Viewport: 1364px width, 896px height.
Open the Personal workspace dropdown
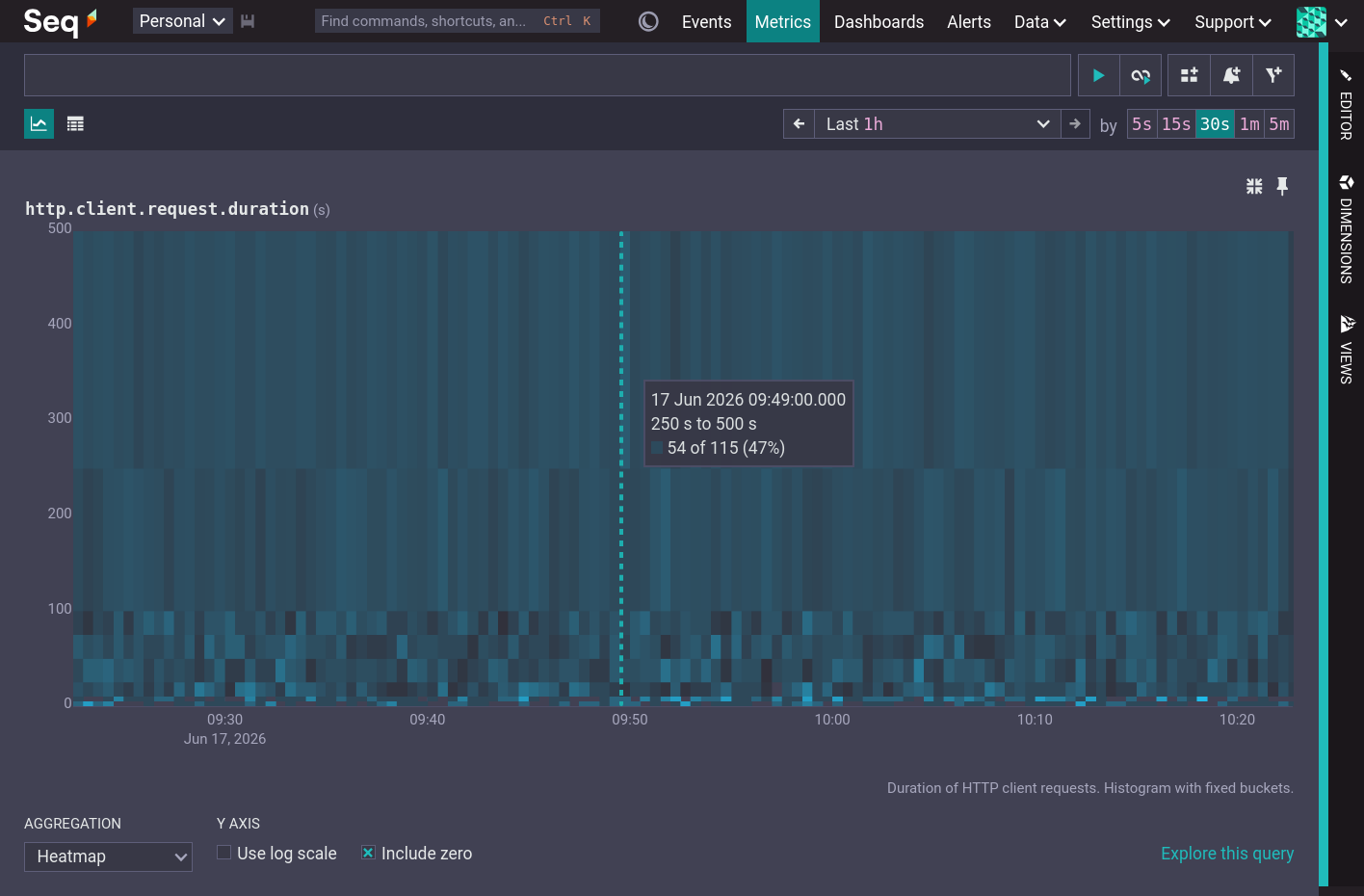click(x=182, y=21)
